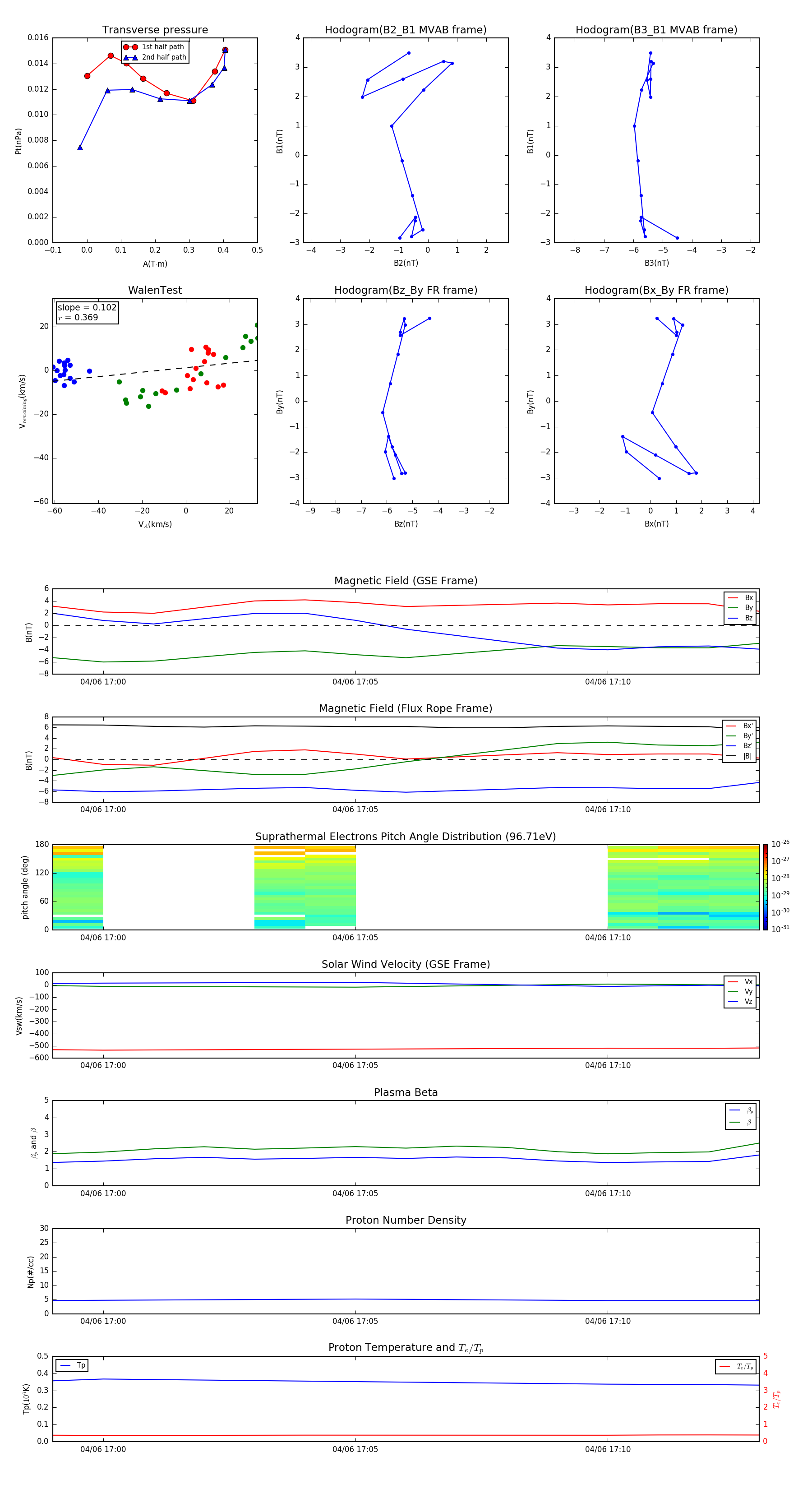Click the Bx legend entry in GSE magnetic field panel
Viewport: 812px width, 1489px height.
click(740, 598)
